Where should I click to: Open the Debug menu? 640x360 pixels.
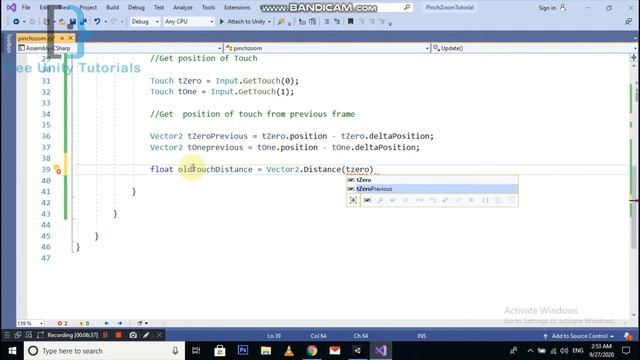click(x=136, y=7)
